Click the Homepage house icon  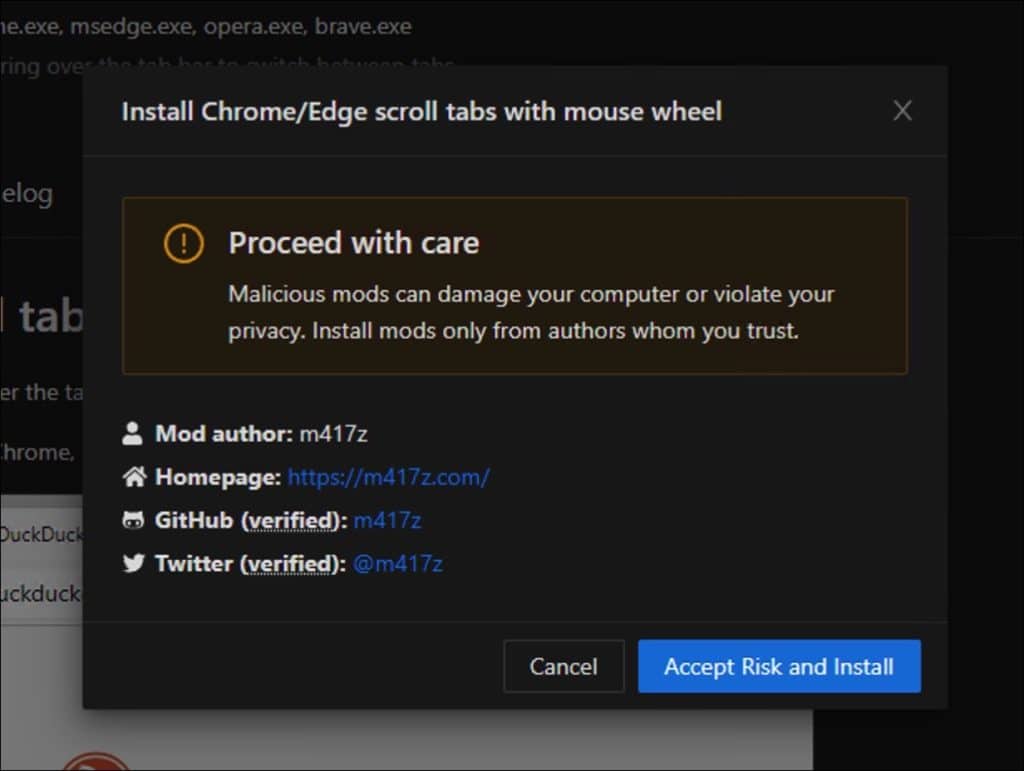(x=134, y=477)
